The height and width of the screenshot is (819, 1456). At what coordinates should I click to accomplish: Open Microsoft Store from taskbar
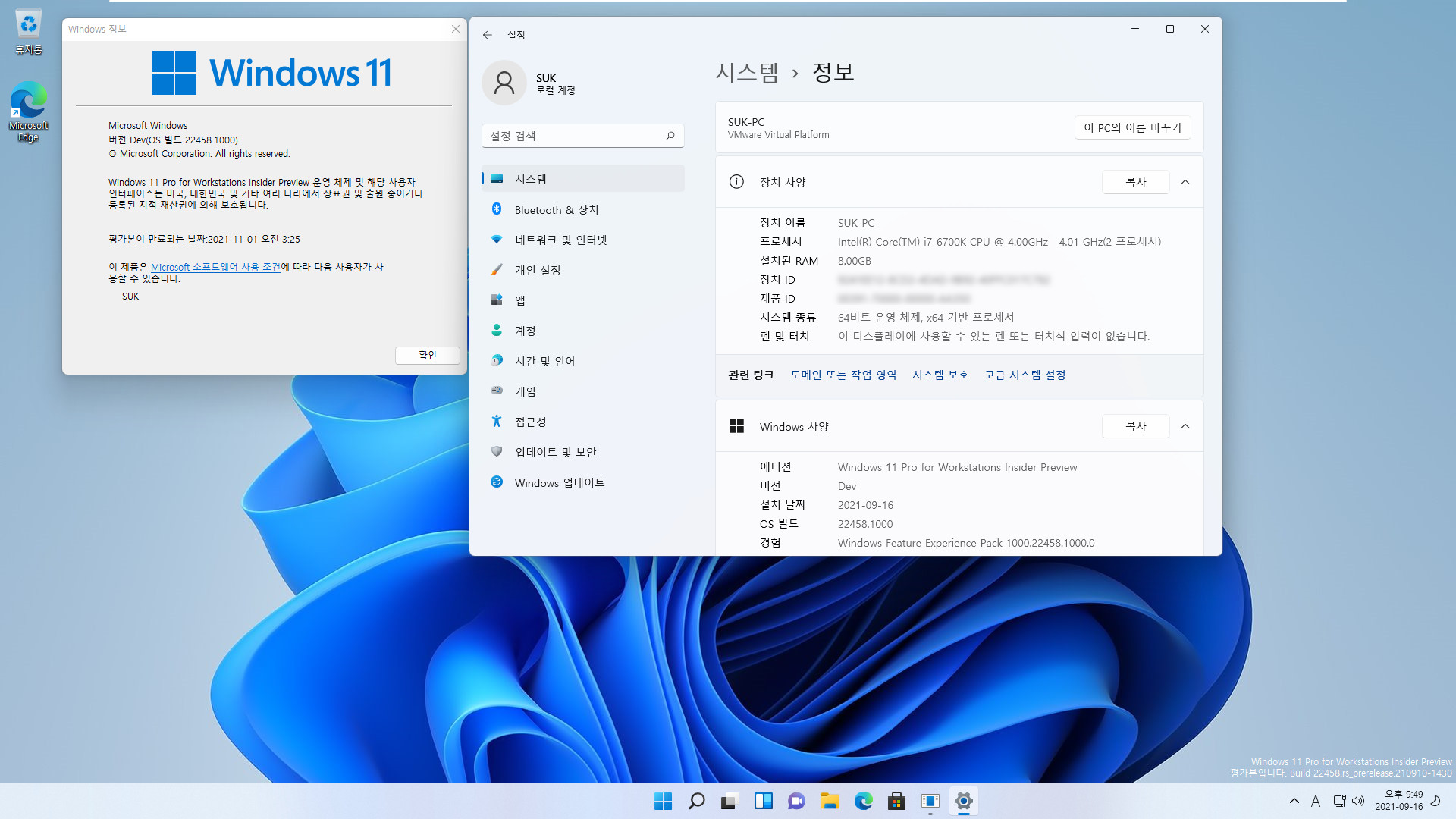[896, 801]
